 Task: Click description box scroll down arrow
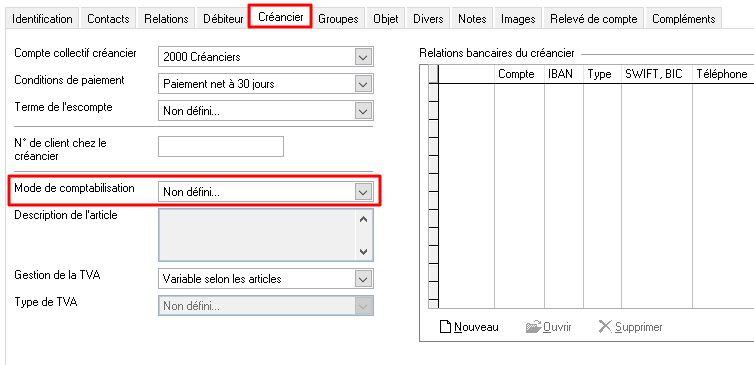click(x=364, y=251)
